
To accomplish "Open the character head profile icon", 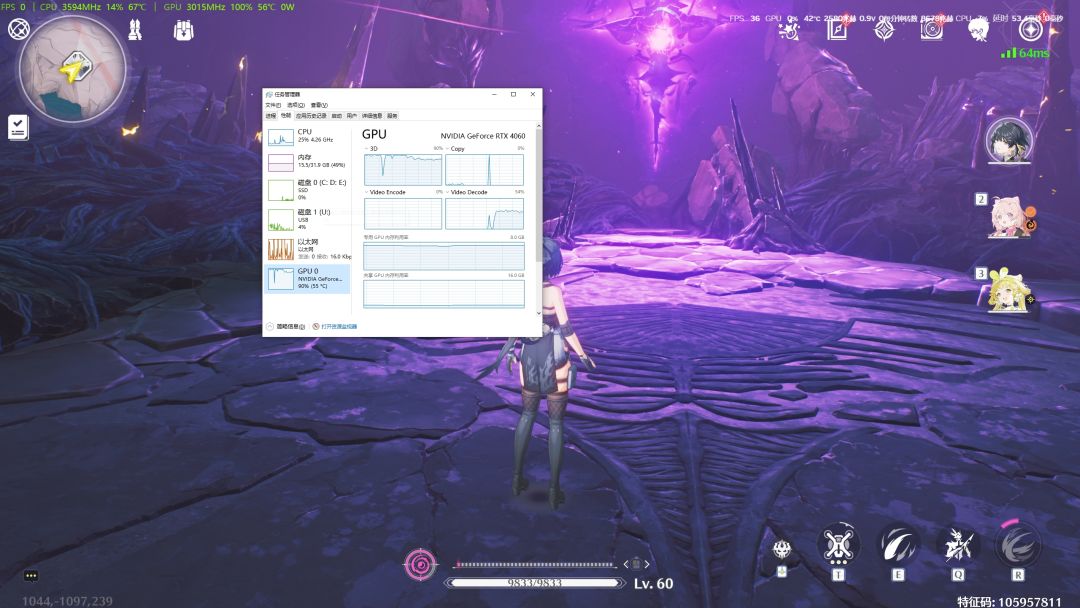I will click(x=978, y=30).
